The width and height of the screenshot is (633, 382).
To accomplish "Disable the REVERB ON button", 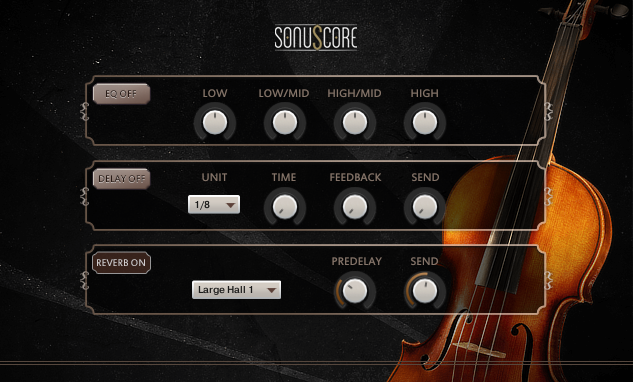I will pyautogui.click(x=122, y=263).
